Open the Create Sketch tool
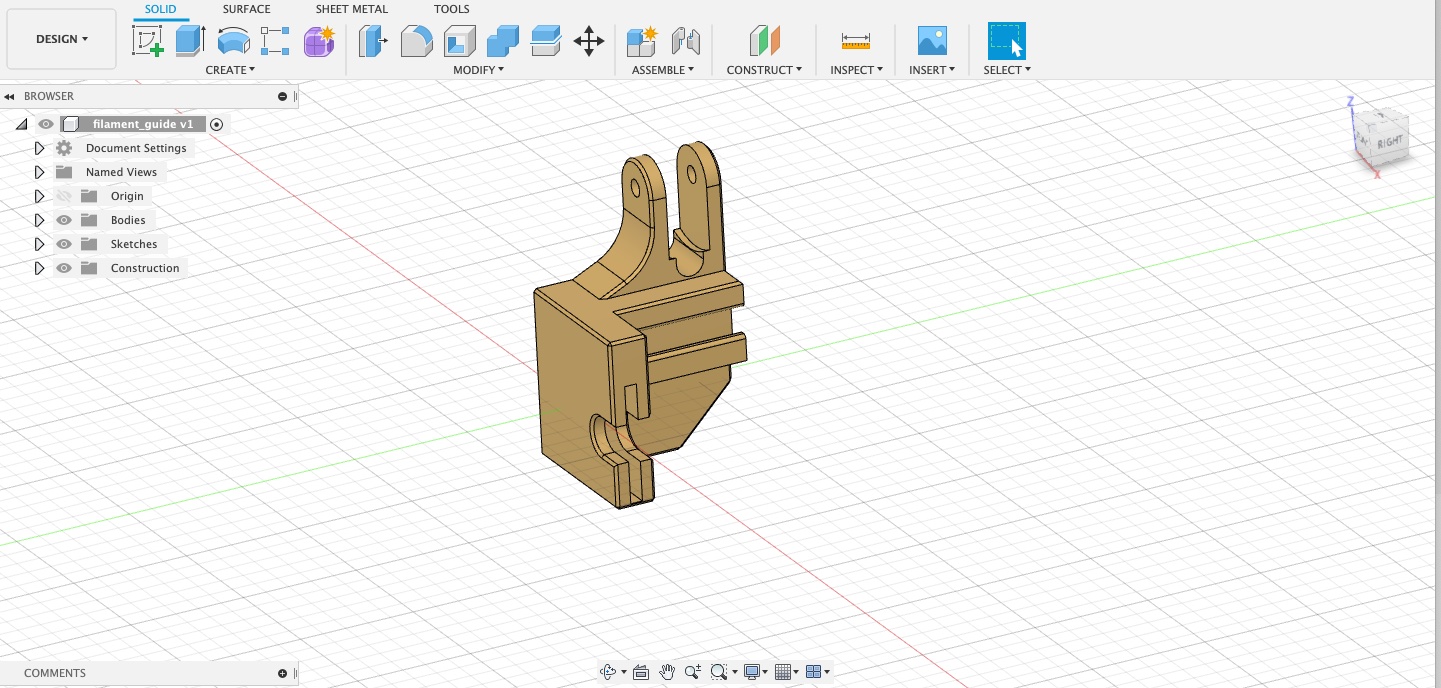 coord(148,42)
